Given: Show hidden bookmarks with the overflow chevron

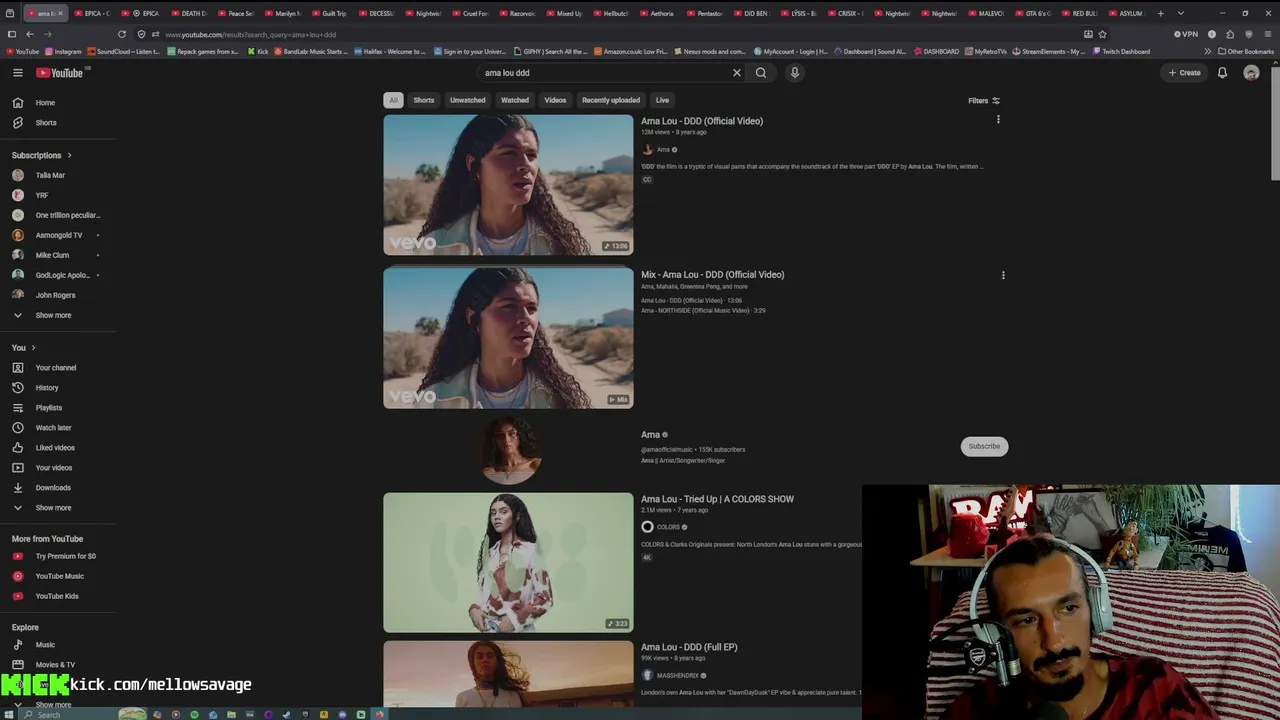Looking at the screenshot, I should [1207, 51].
